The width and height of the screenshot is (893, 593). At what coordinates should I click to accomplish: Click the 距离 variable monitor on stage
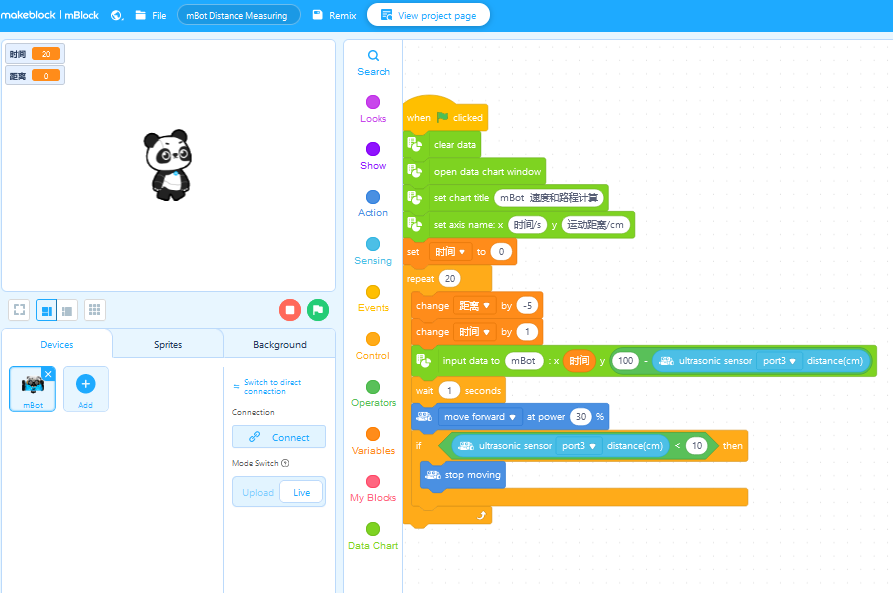(35, 75)
